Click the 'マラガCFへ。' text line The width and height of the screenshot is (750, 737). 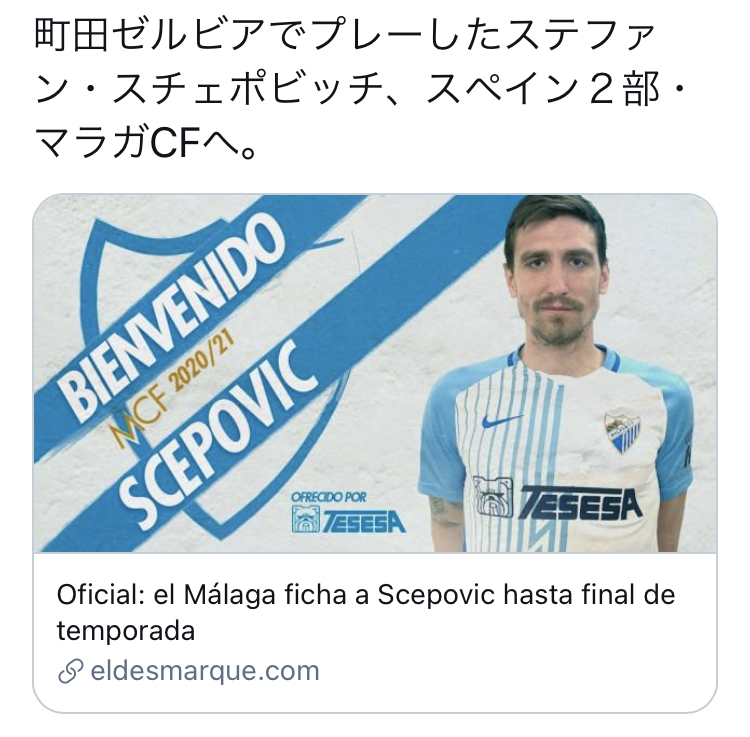point(146,144)
